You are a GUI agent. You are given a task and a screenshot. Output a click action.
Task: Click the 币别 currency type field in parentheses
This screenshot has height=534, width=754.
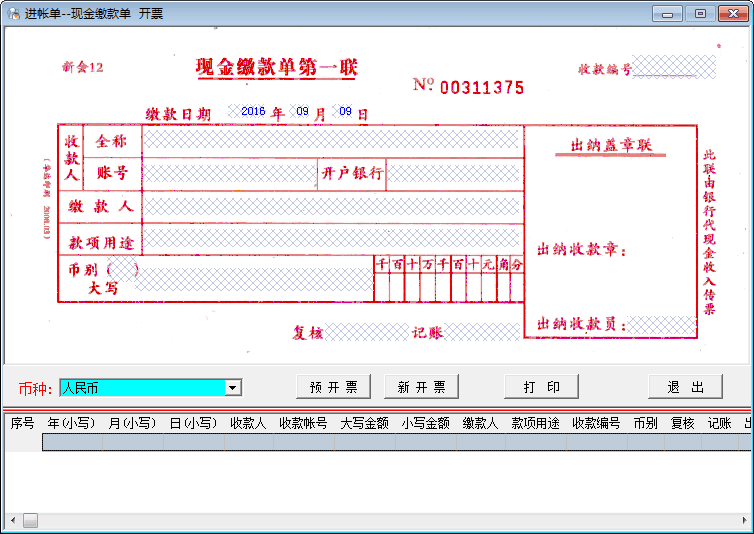[x=122, y=269]
